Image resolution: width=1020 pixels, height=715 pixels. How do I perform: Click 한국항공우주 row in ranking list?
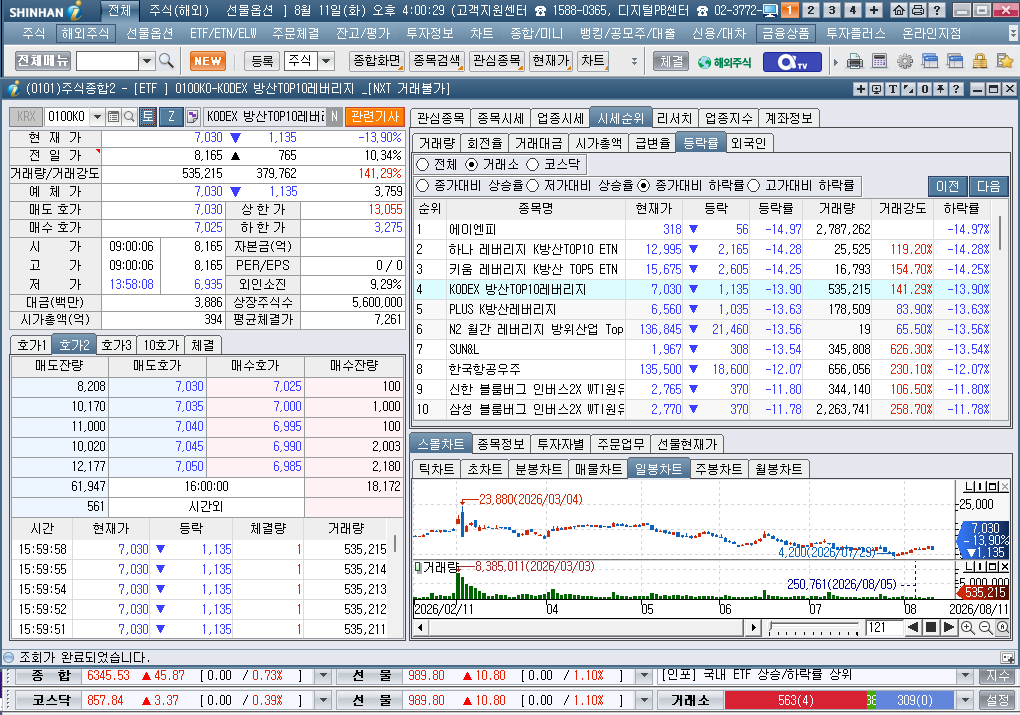pos(703,370)
